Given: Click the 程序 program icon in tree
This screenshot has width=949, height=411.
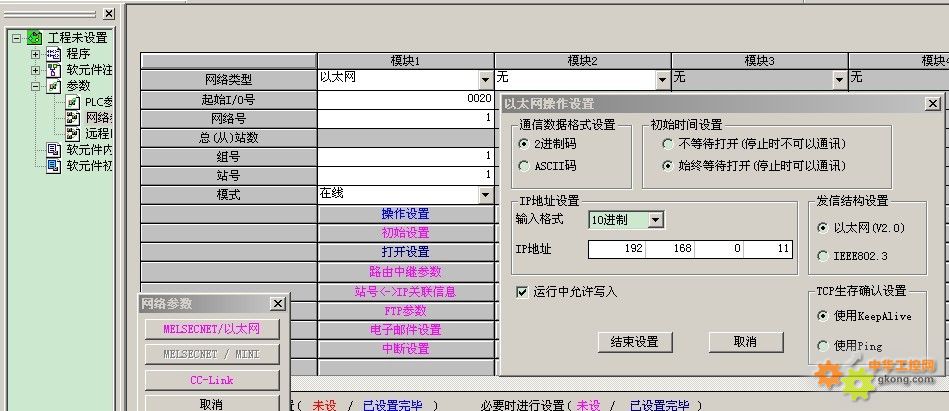Looking at the screenshot, I should 54,54.
